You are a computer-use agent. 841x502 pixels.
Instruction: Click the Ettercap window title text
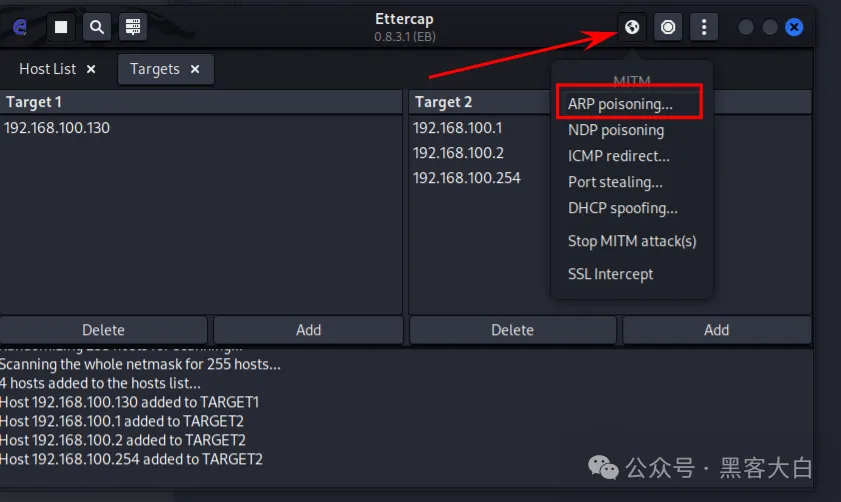[x=404, y=19]
